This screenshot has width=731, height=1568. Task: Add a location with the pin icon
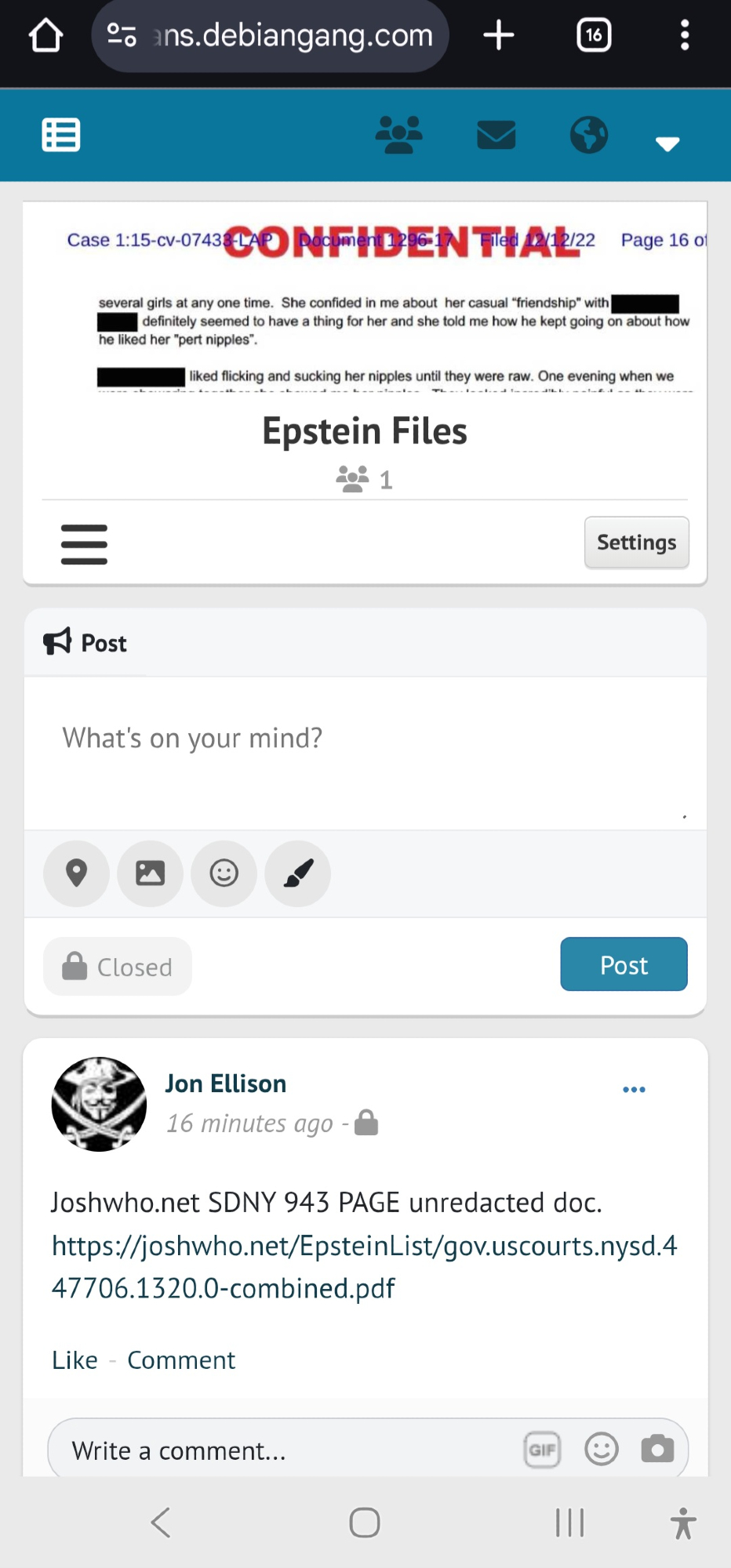[x=76, y=873]
